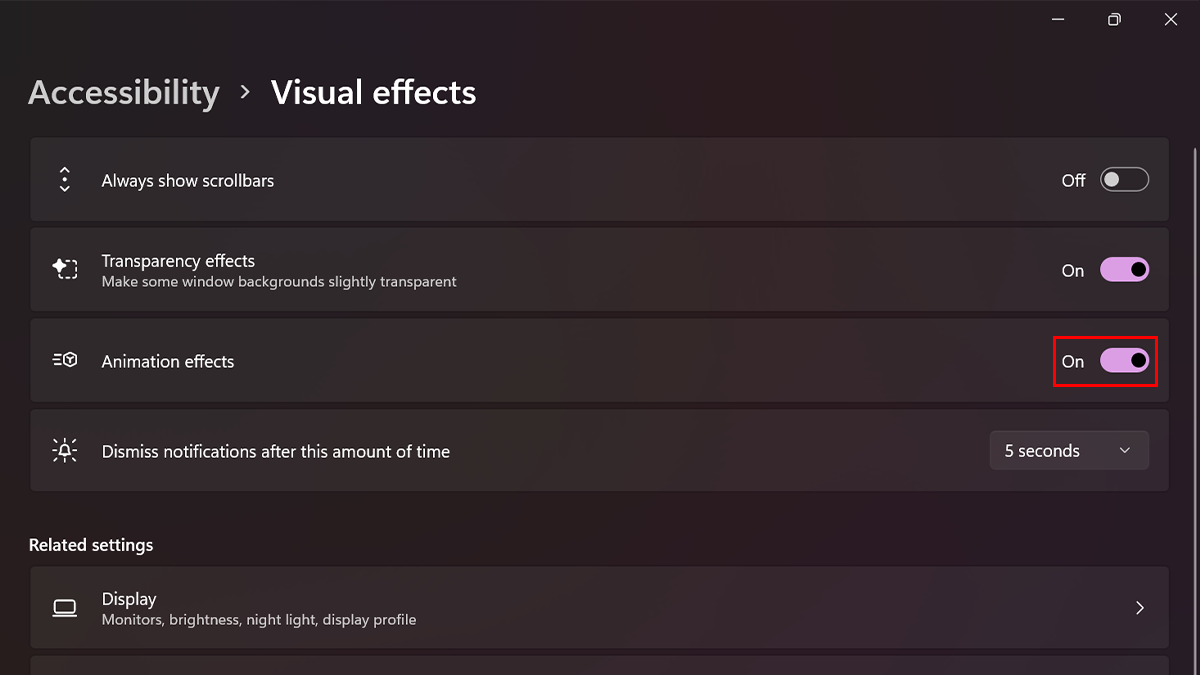Close the Settings window
Viewport: 1200px width, 675px height.
click(1171, 20)
